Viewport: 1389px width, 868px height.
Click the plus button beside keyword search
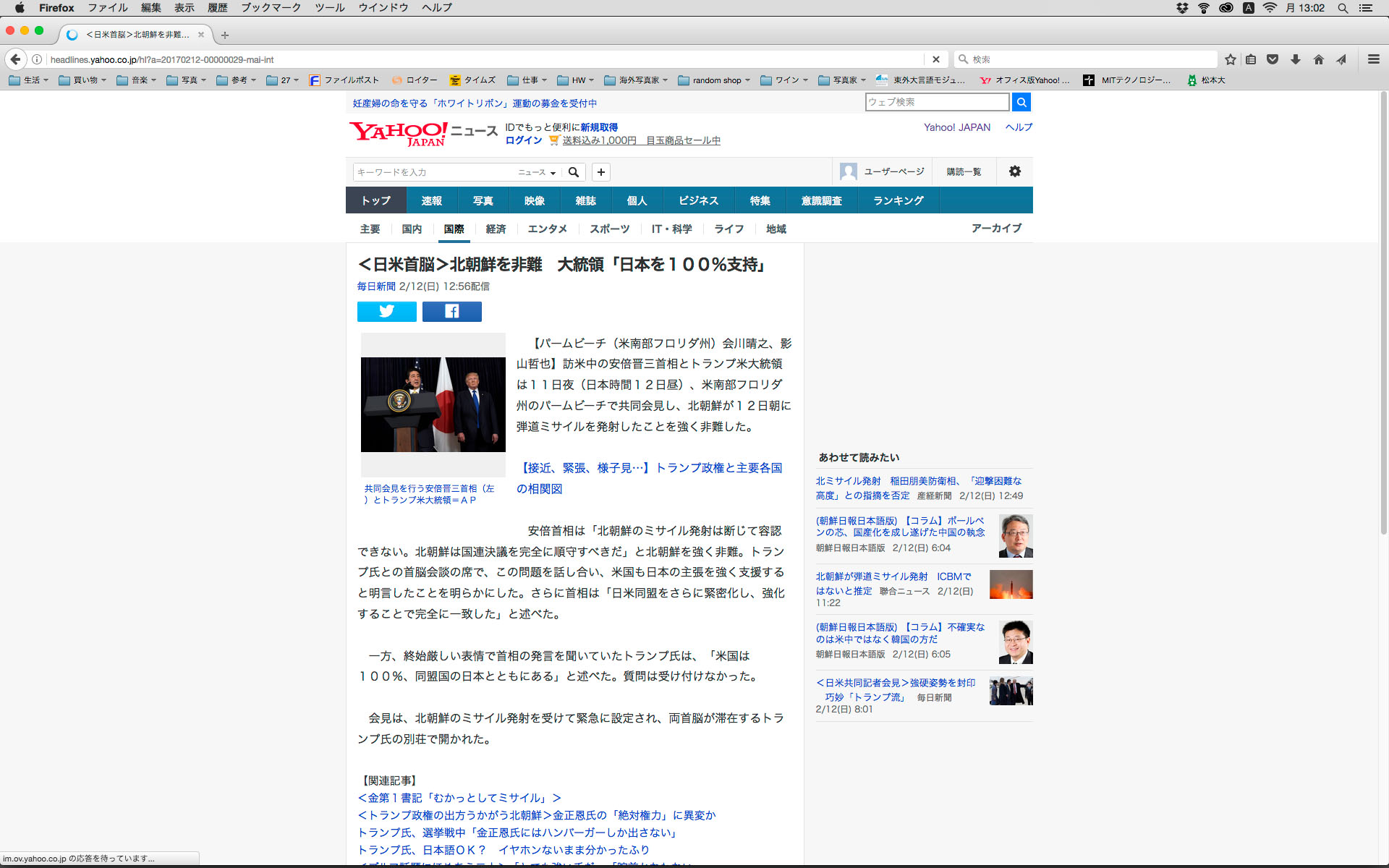(600, 172)
